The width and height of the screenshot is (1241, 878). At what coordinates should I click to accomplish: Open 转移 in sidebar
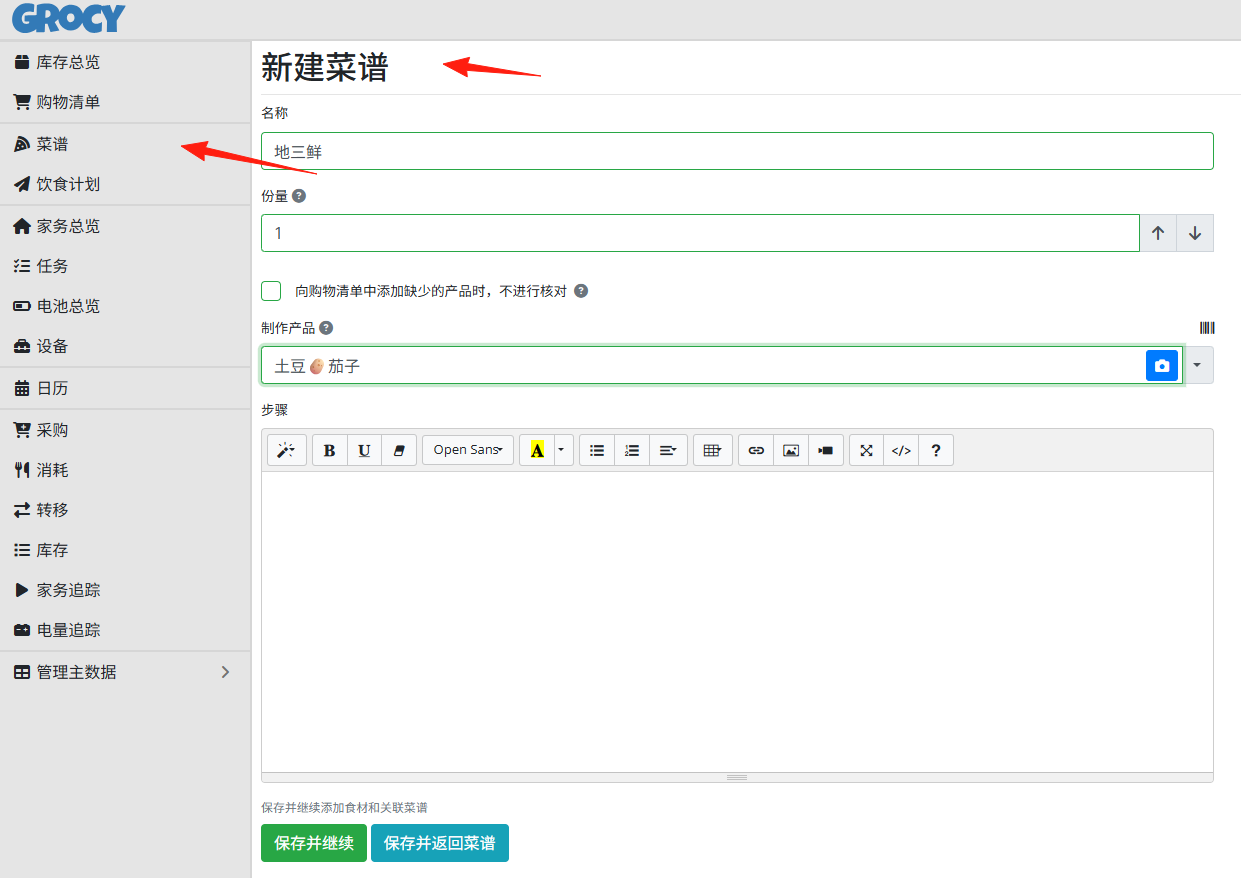click(125, 510)
